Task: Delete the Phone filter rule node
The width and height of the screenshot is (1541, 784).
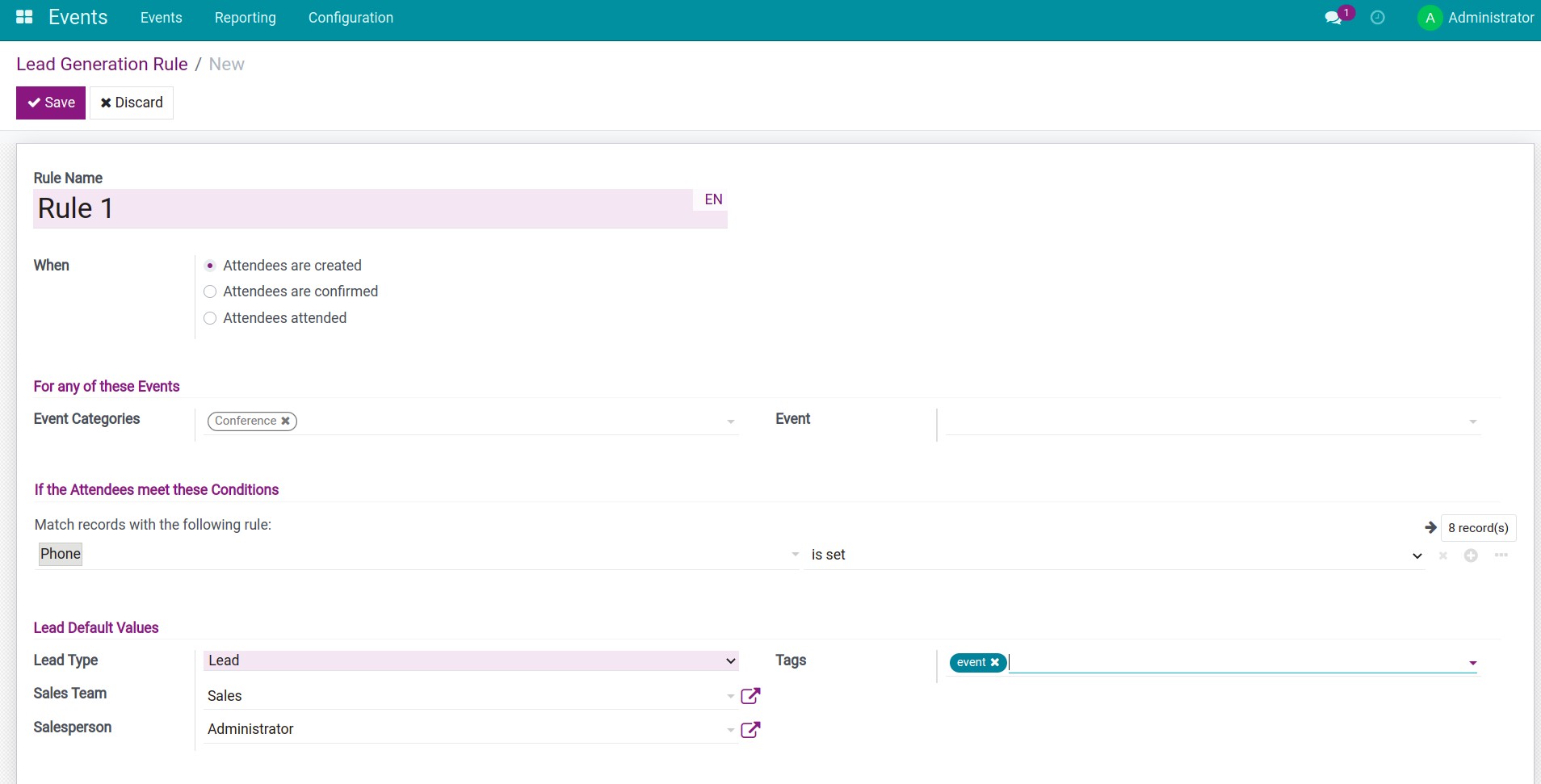Action: [x=1442, y=556]
